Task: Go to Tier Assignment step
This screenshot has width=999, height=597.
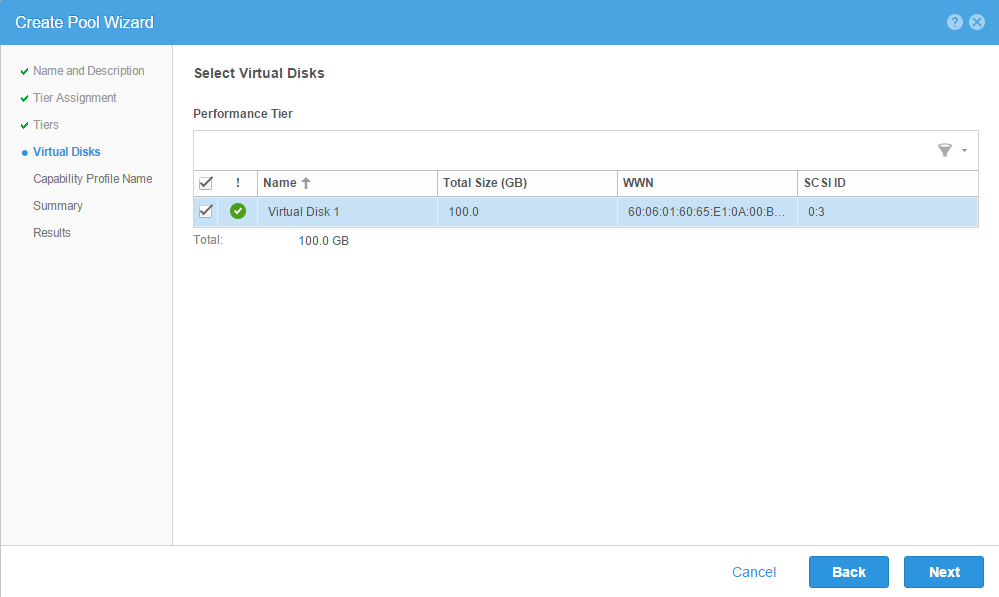Action: (x=75, y=97)
